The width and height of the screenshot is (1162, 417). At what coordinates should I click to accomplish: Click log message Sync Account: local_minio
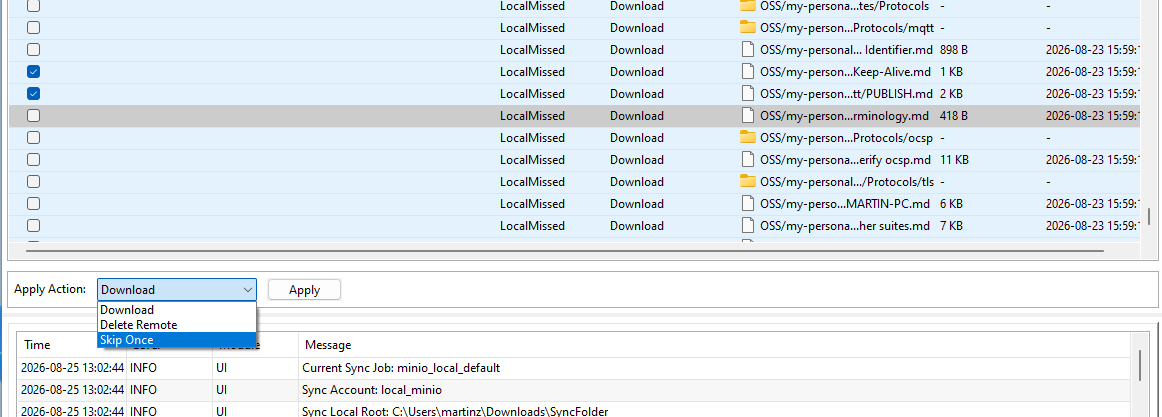click(372, 390)
